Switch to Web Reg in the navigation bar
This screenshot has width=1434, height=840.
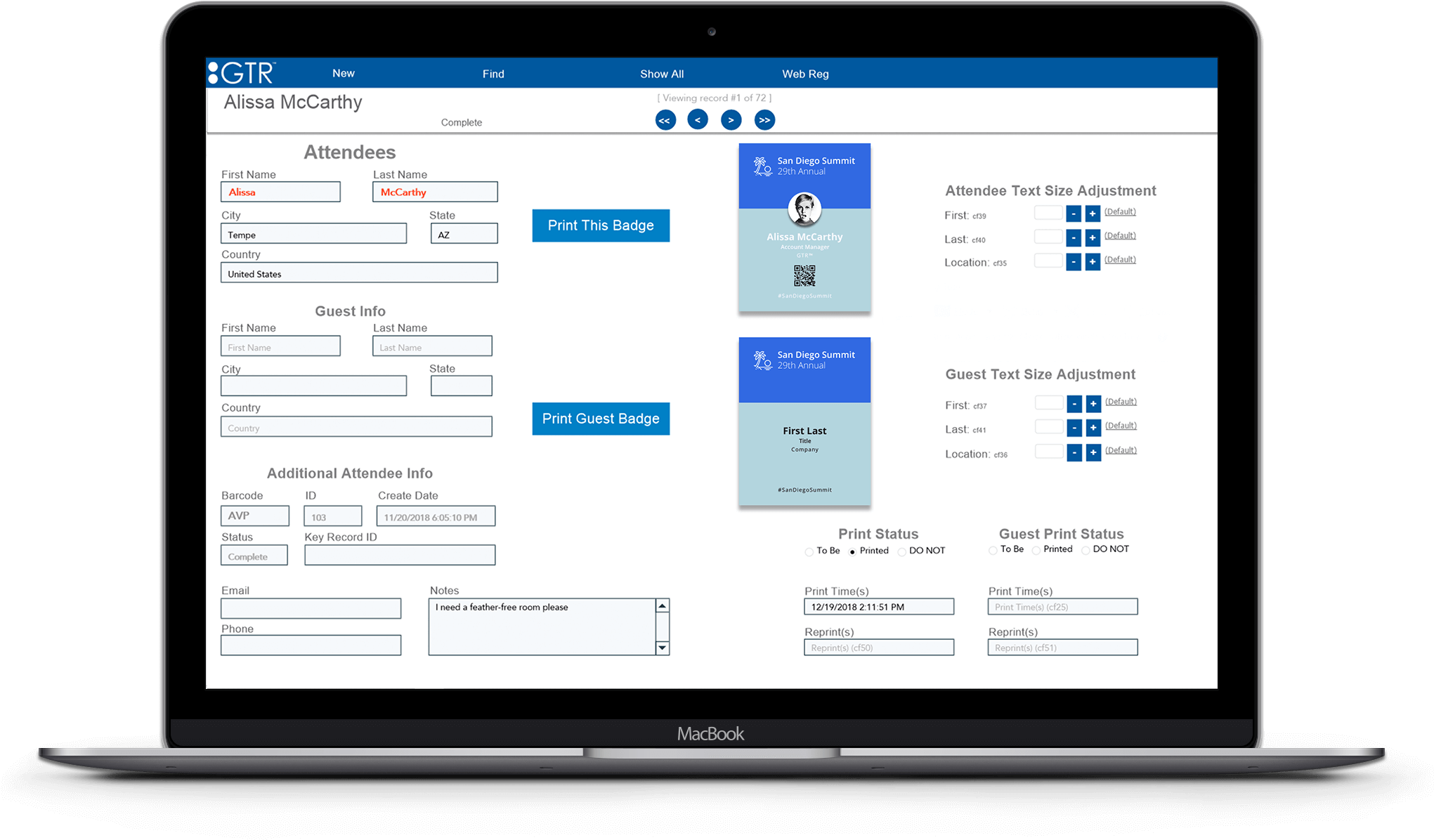tap(805, 73)
